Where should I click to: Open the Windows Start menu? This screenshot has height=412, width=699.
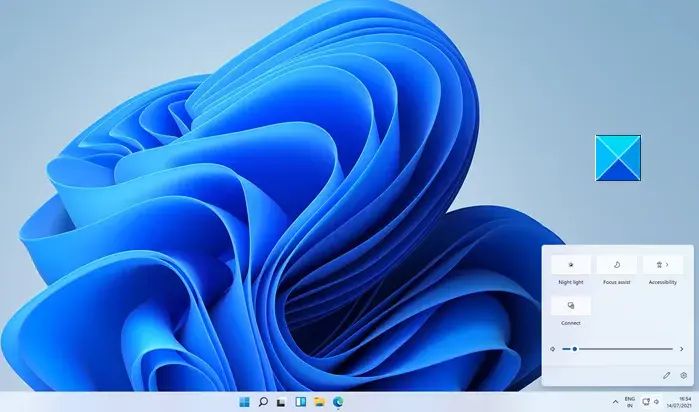244,402
